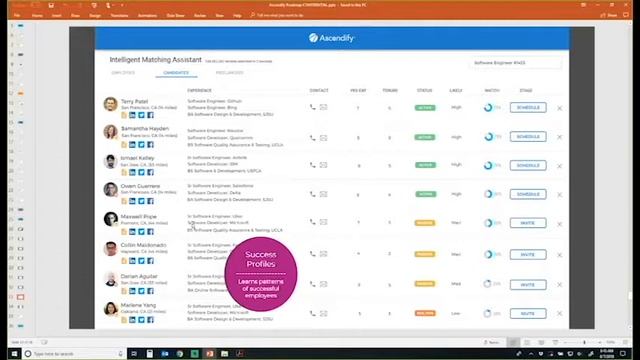Expand Customize Quick Access Toolbar dropdown

tap(122, 5)
